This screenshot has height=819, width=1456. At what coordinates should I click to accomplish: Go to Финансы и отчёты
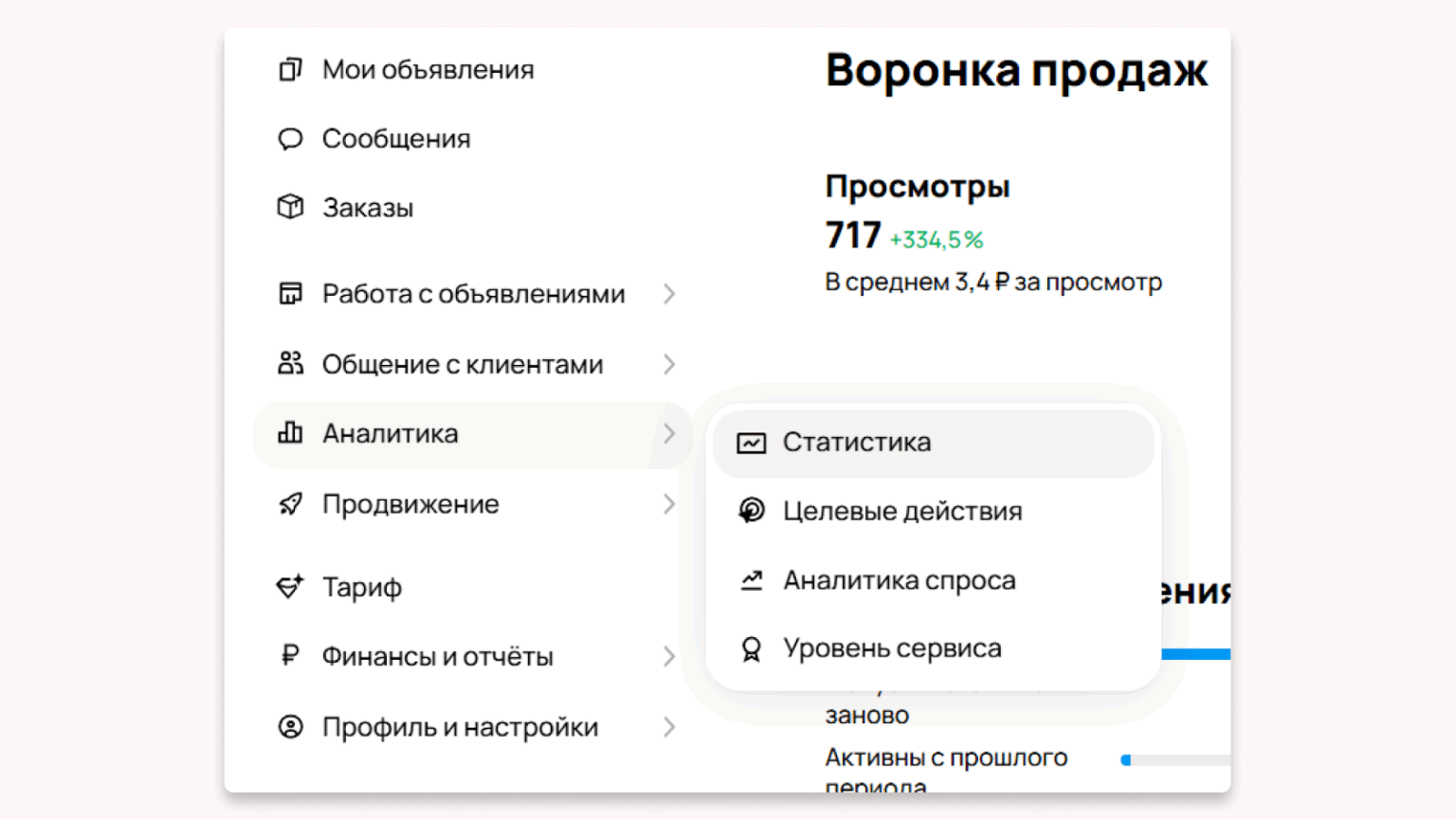(x=437, y=656)
